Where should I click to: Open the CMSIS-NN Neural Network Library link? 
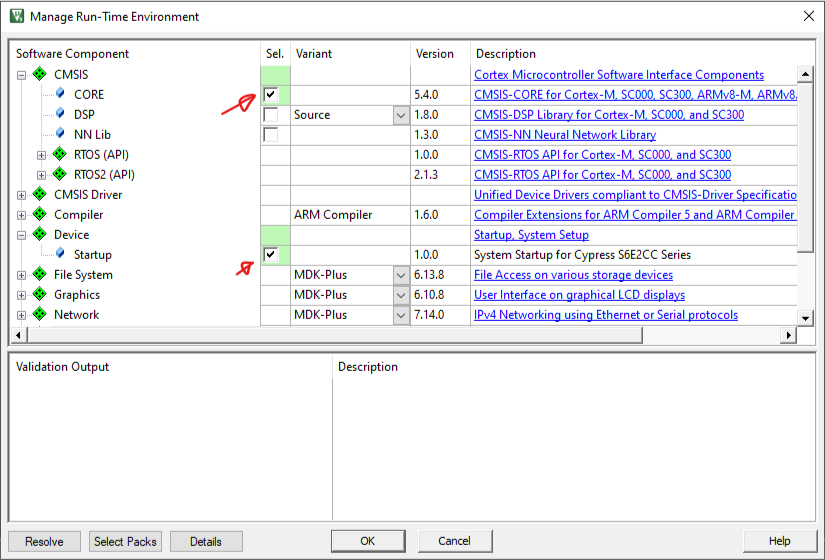(x=564, y=135)
